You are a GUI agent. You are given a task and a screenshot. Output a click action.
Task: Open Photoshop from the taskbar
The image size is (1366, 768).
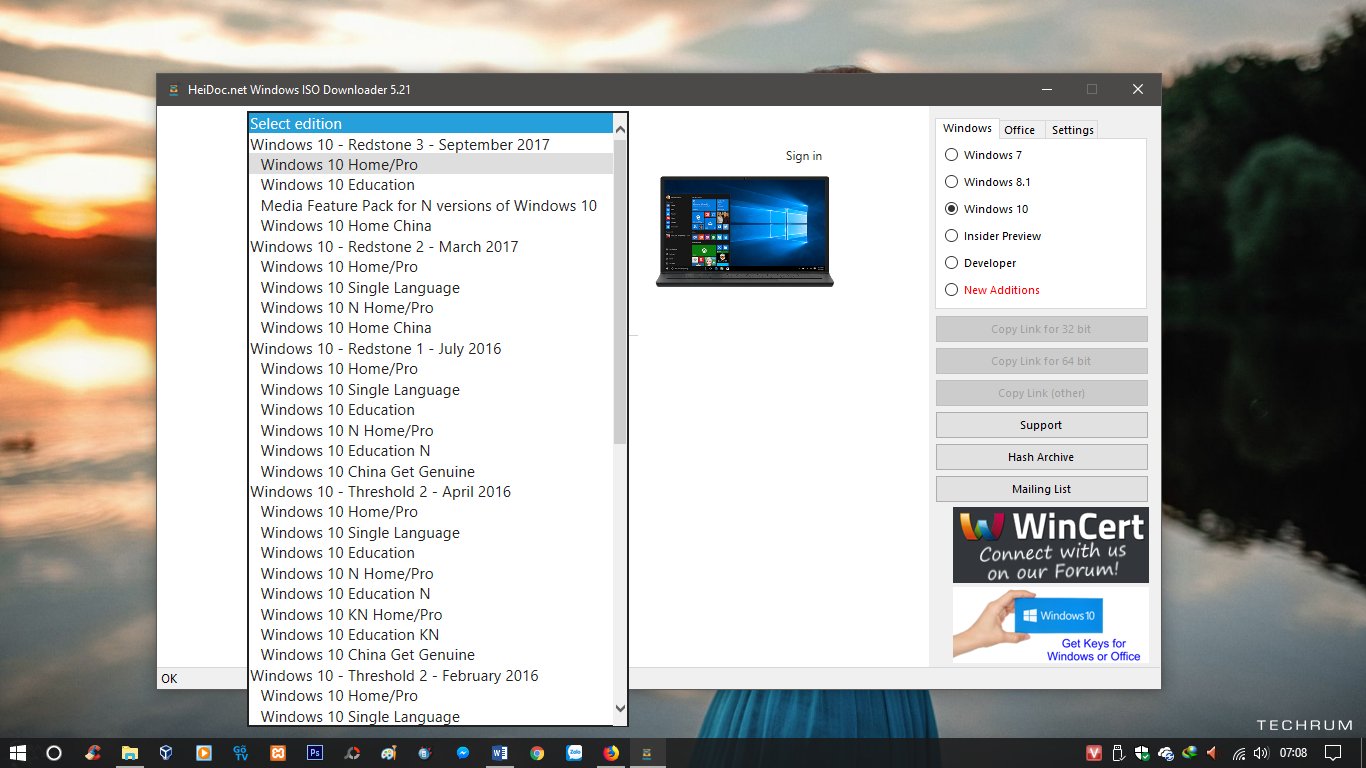pyautogui.click(x=315, y=753)
